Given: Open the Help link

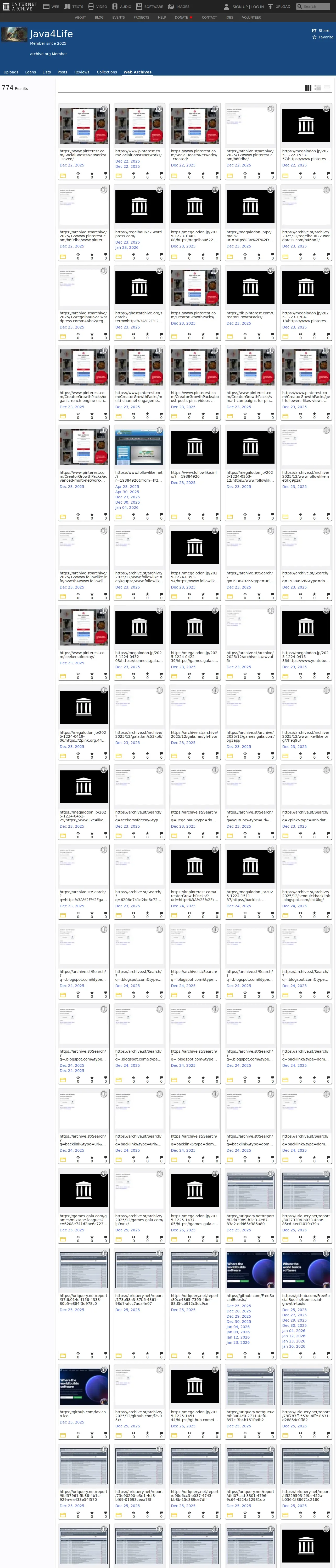Looking at the screenshot, I should [162, 18].
